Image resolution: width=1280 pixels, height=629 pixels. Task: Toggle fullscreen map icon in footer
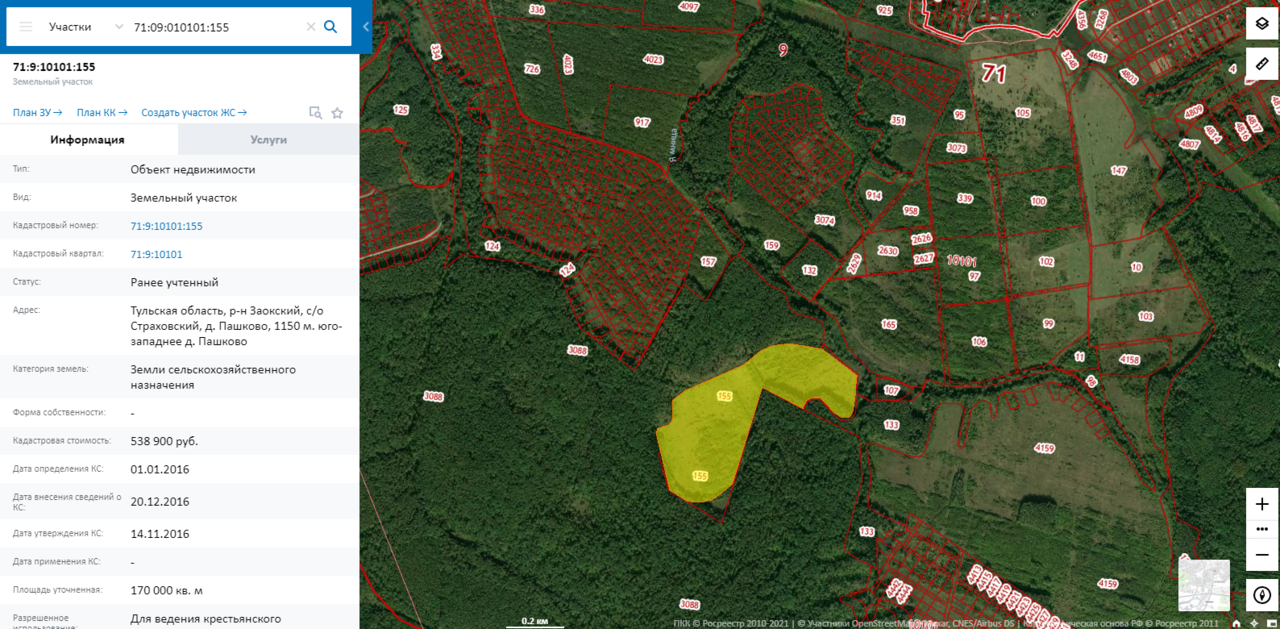point(1271,623)
